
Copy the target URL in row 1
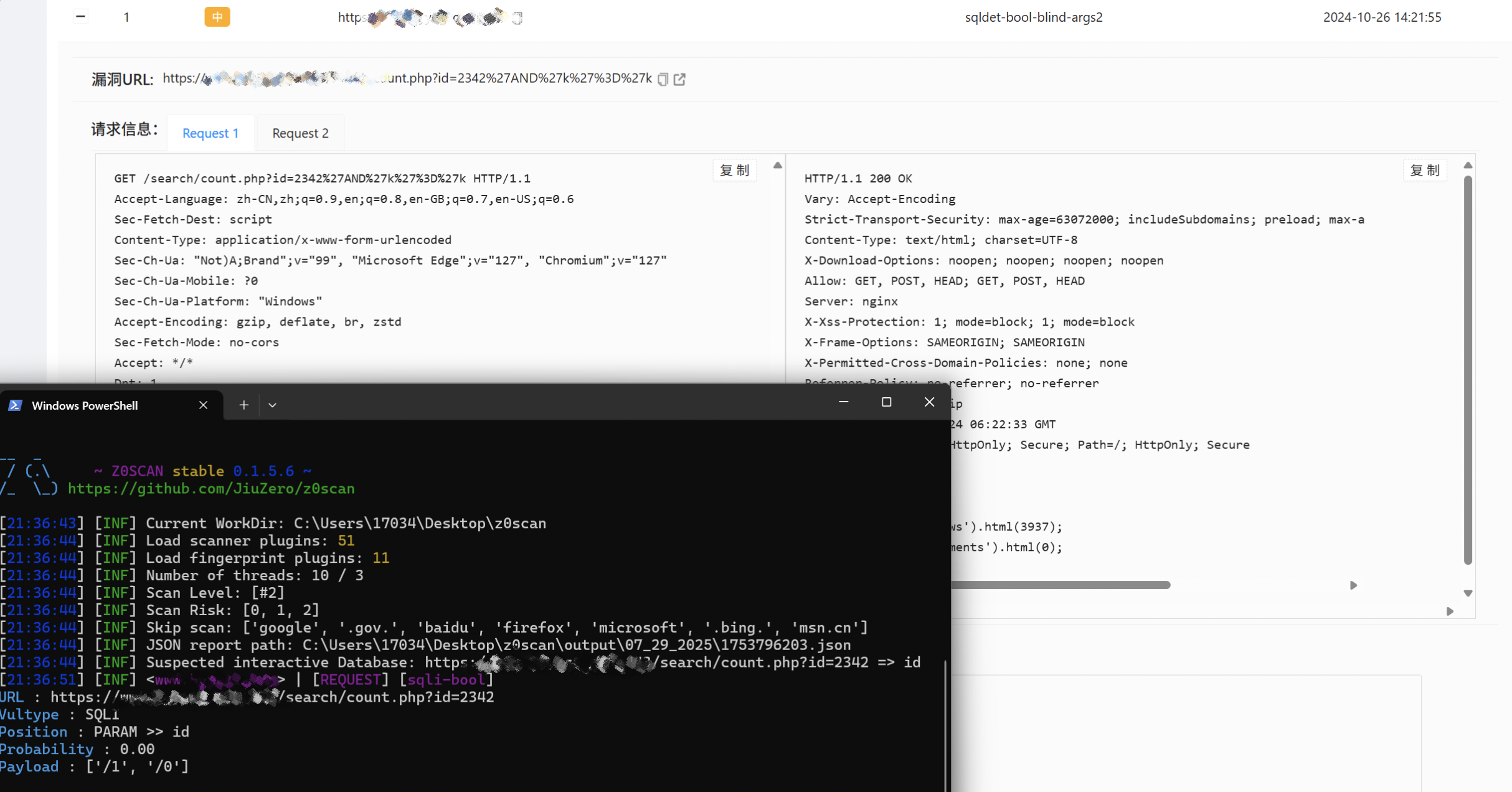coord(517,18)
